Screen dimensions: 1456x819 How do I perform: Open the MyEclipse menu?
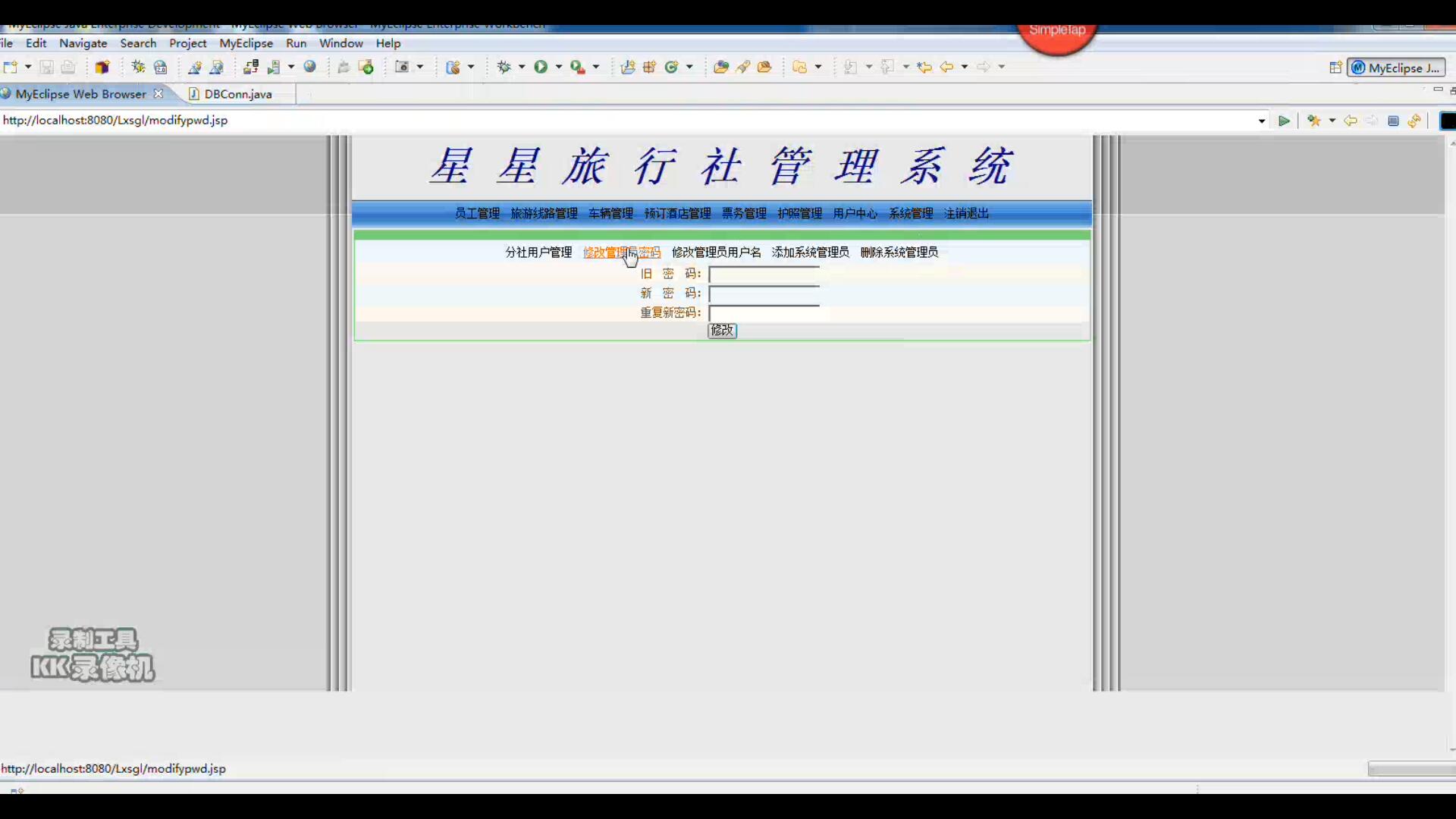246,43
